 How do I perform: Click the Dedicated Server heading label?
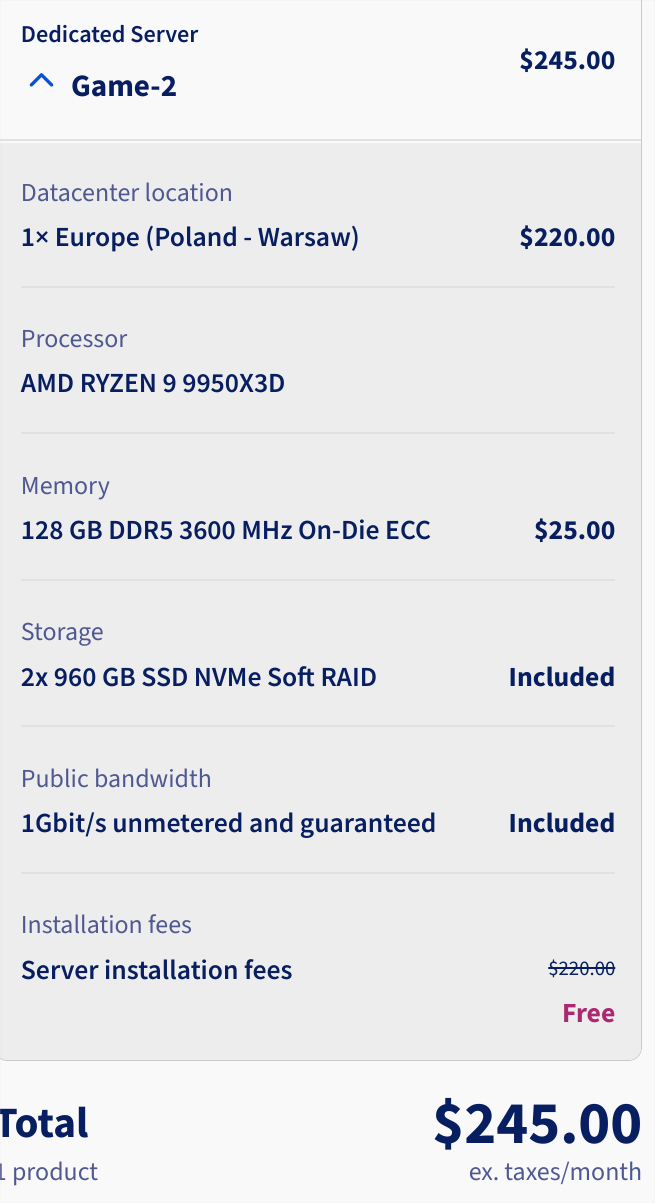(109, 34)
